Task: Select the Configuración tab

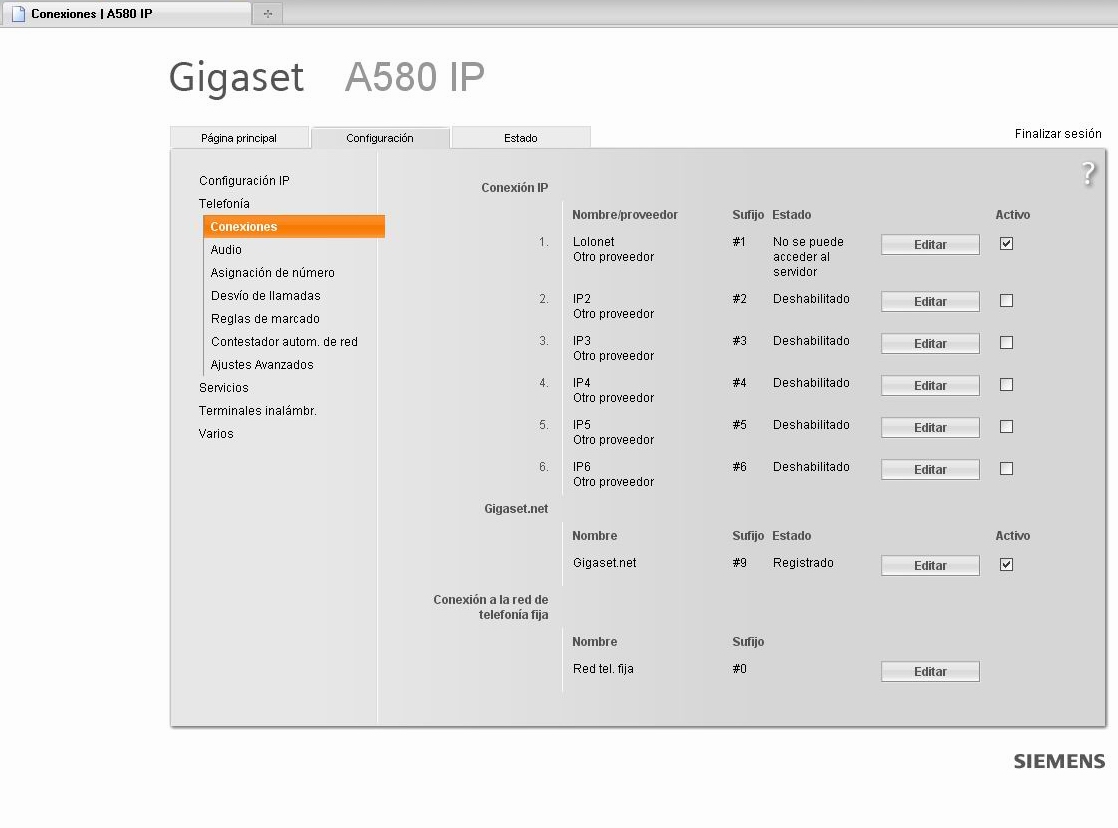Action: [381, 137]
